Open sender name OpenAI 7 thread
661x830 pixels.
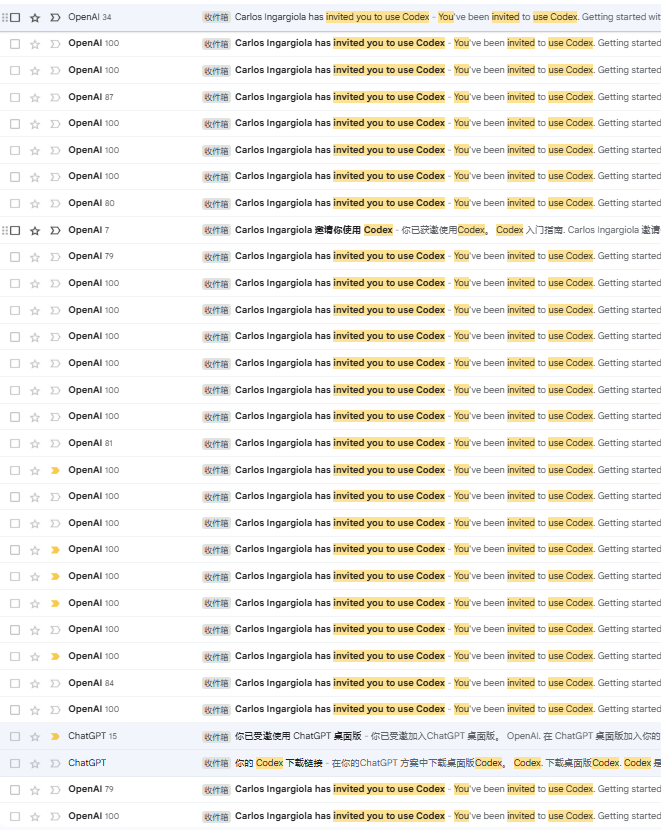click(x=85, y=230)
